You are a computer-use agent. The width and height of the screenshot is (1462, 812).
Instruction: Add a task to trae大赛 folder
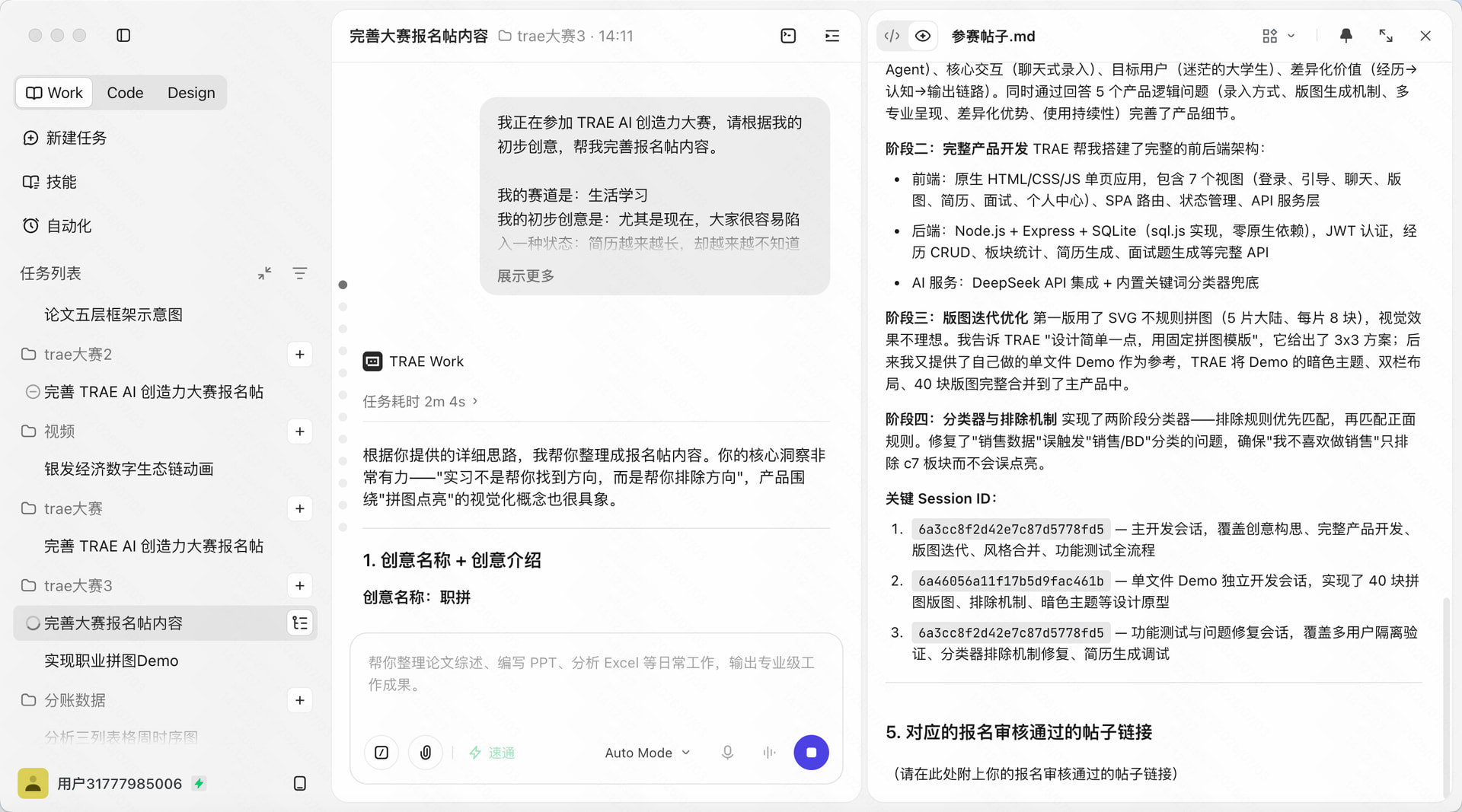point(300,508)
